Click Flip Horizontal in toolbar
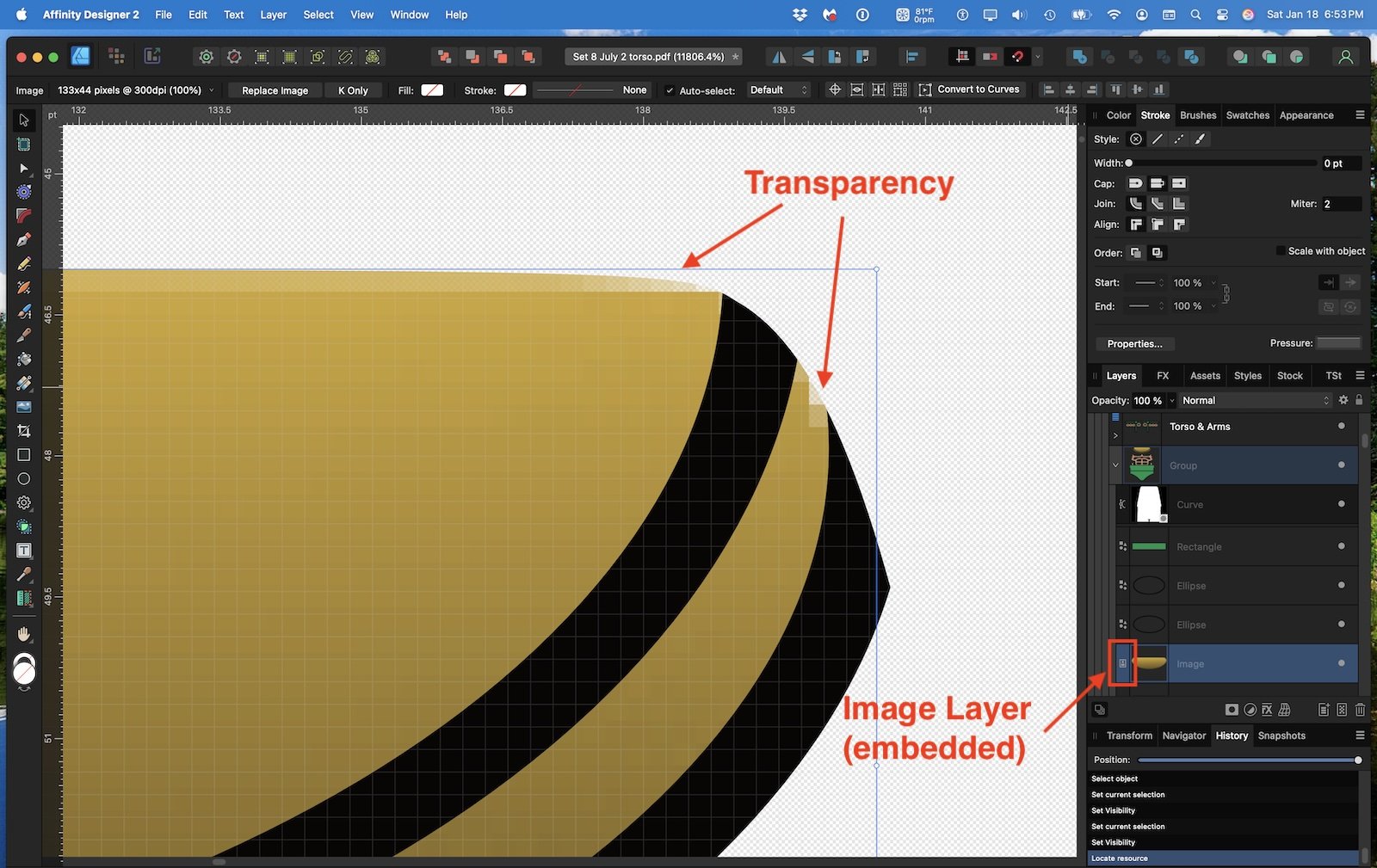The image size is (1377, 868). click(x=779, y=57)
